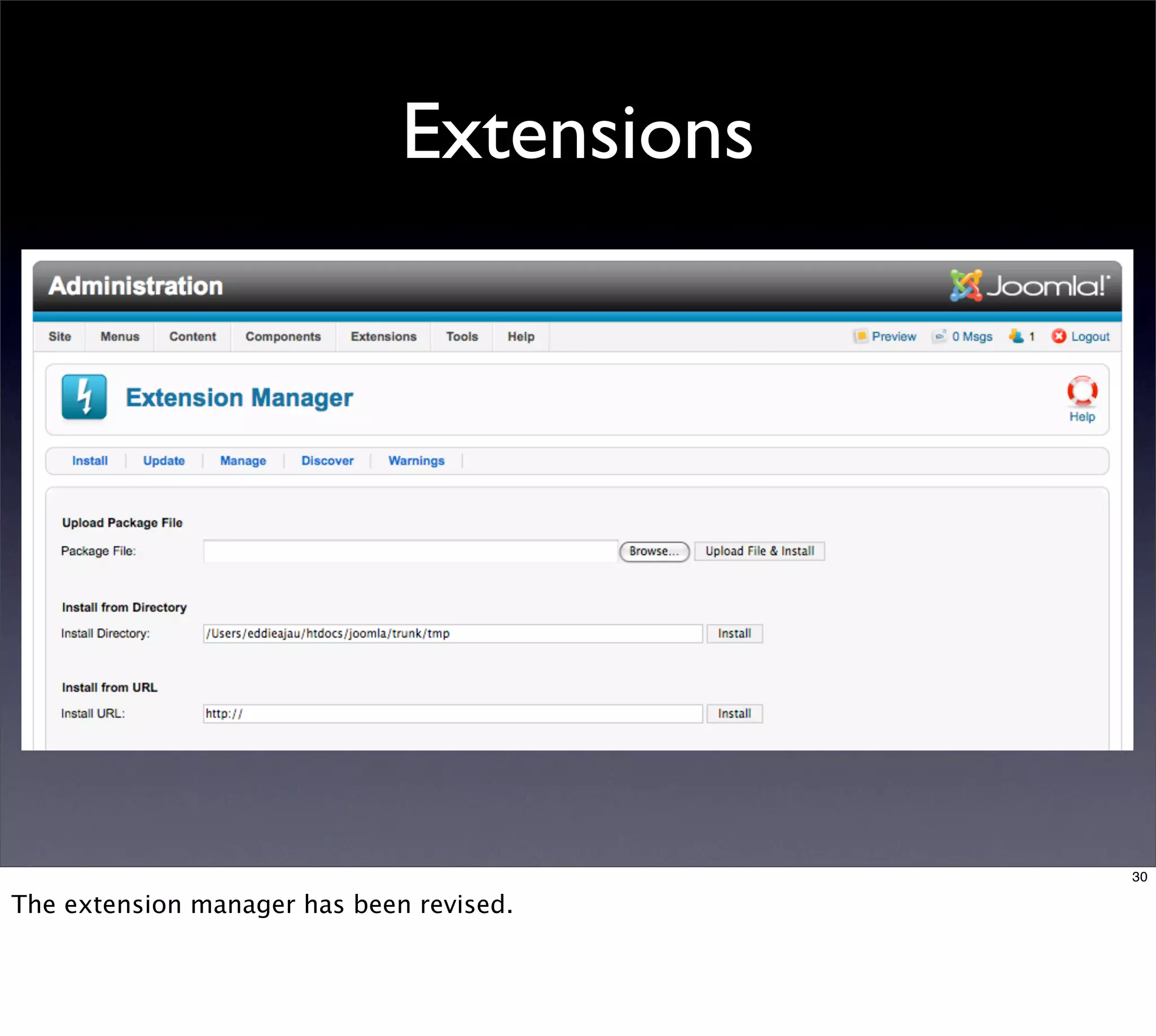Screen dimensions: 1156x1036
Task: Click the Extension Manager title
Action: (x=239, y=397)
